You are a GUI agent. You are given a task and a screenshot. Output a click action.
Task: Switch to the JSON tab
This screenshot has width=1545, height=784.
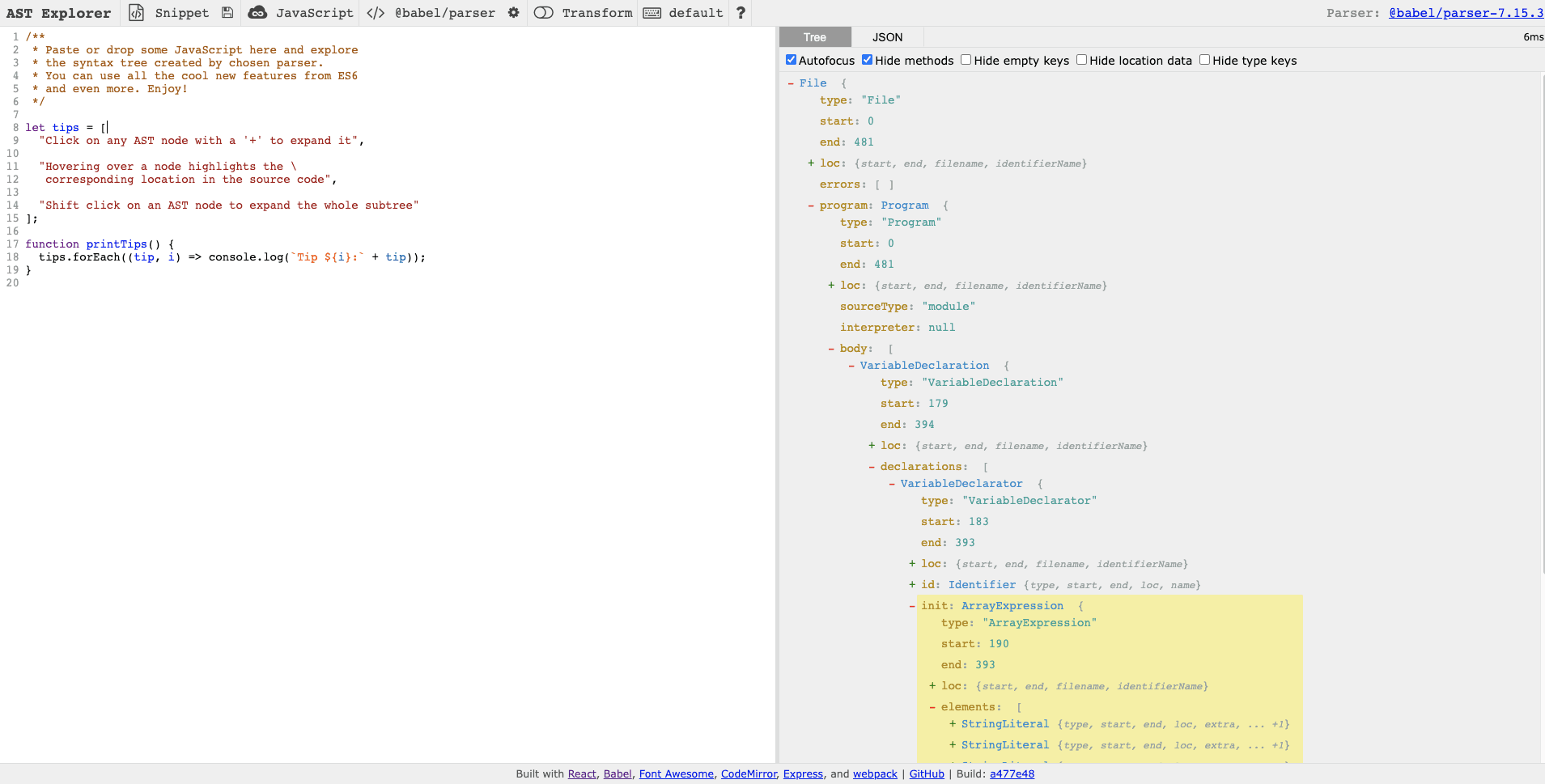coord(887,37)
